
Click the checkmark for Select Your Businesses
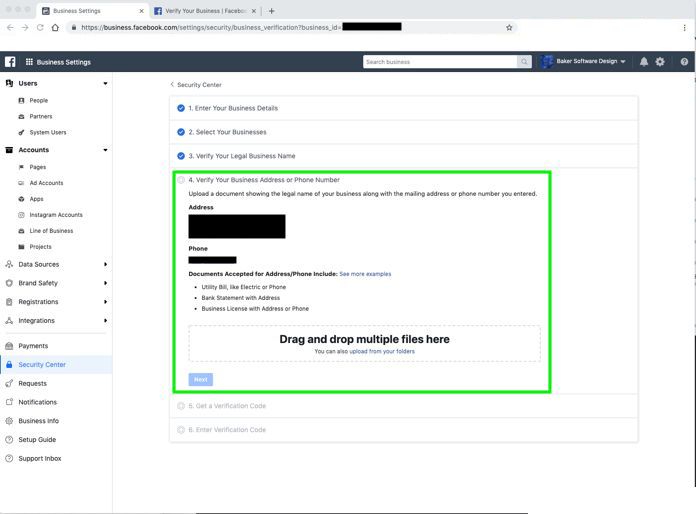(181, 132)
